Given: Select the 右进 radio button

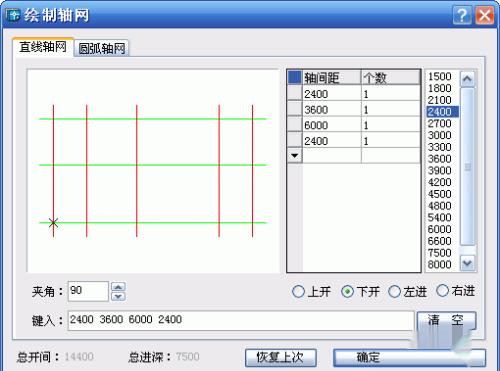Looking at the screenshot, I should click(442, 291).
